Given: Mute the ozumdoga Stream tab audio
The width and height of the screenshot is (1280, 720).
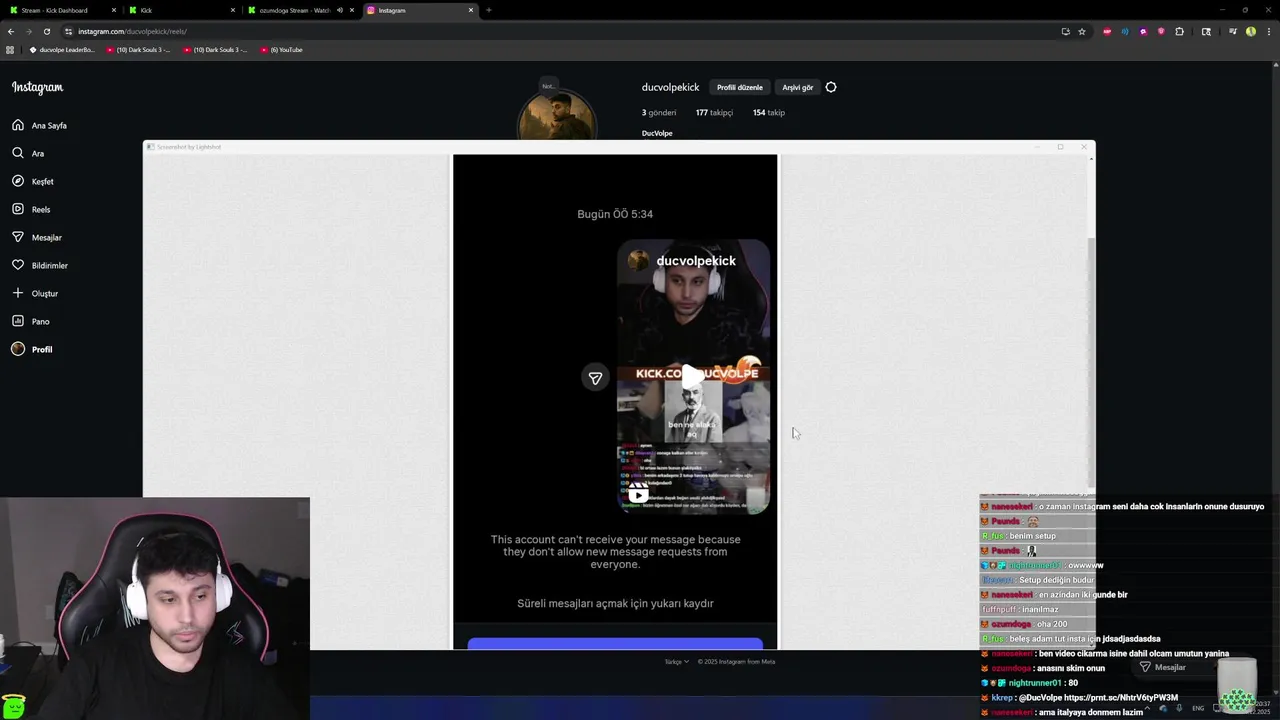Looking at the screenshot, I should pos(340,10).
